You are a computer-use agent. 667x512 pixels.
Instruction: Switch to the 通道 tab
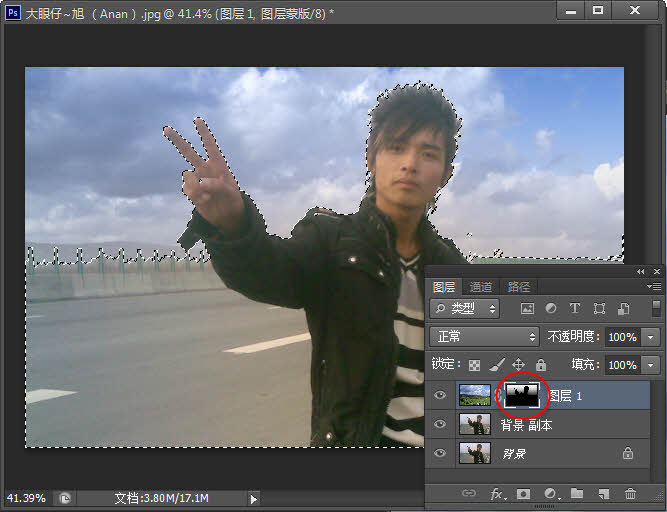[481, 287]
